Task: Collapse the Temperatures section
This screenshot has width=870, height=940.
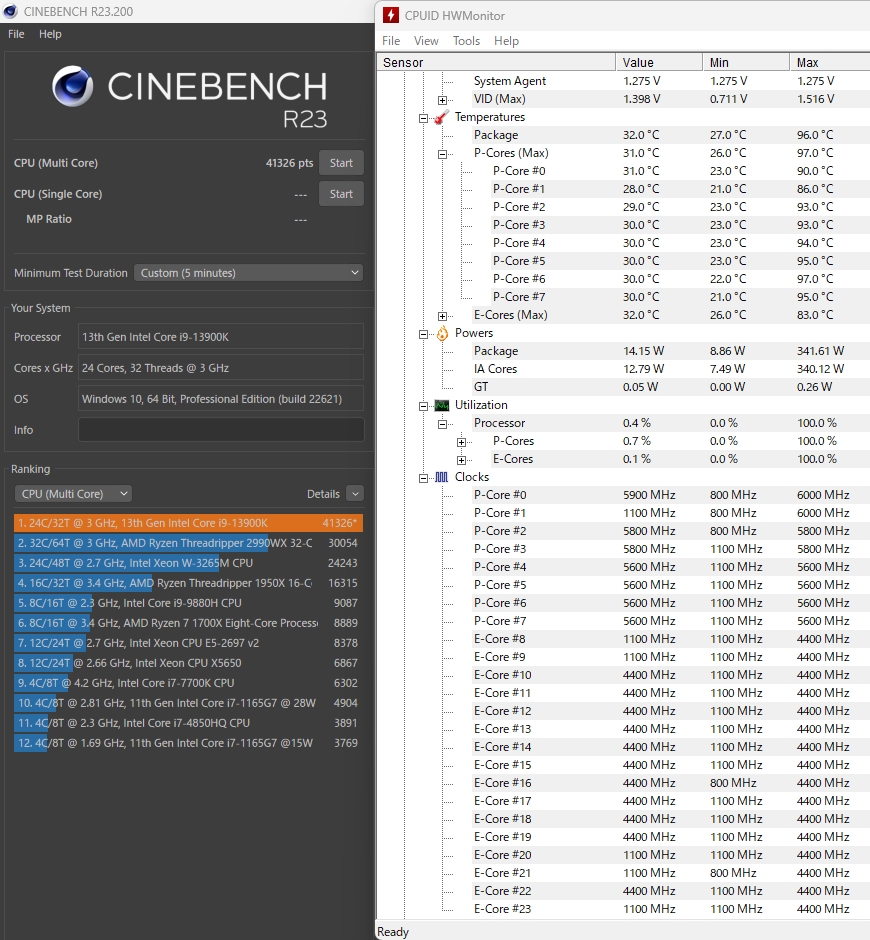Action: 423,118
